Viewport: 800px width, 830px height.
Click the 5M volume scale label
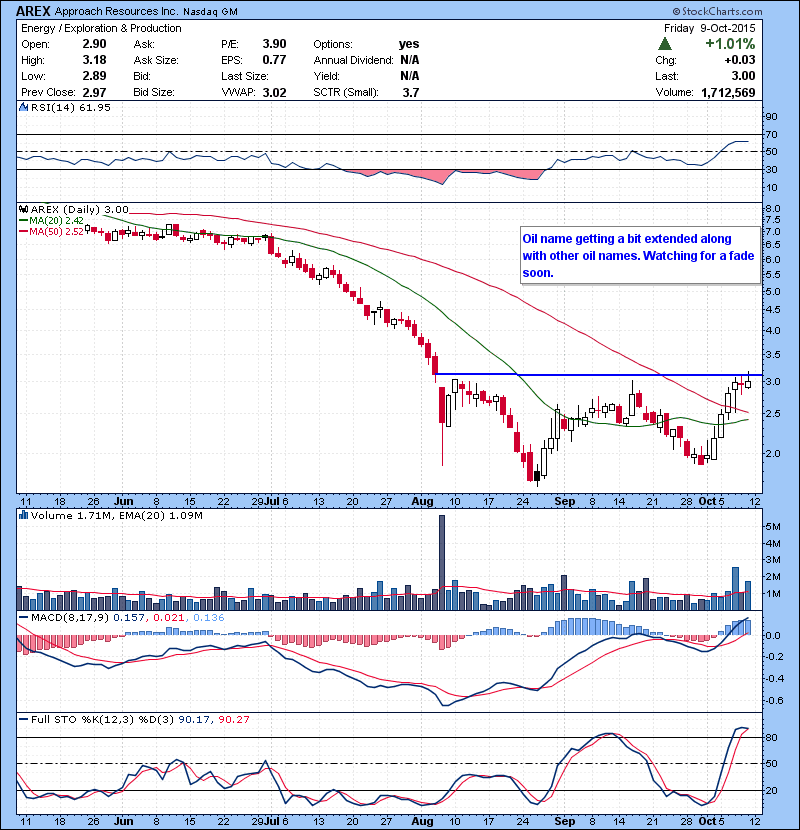pyautogui.click(x=773, y=526)
